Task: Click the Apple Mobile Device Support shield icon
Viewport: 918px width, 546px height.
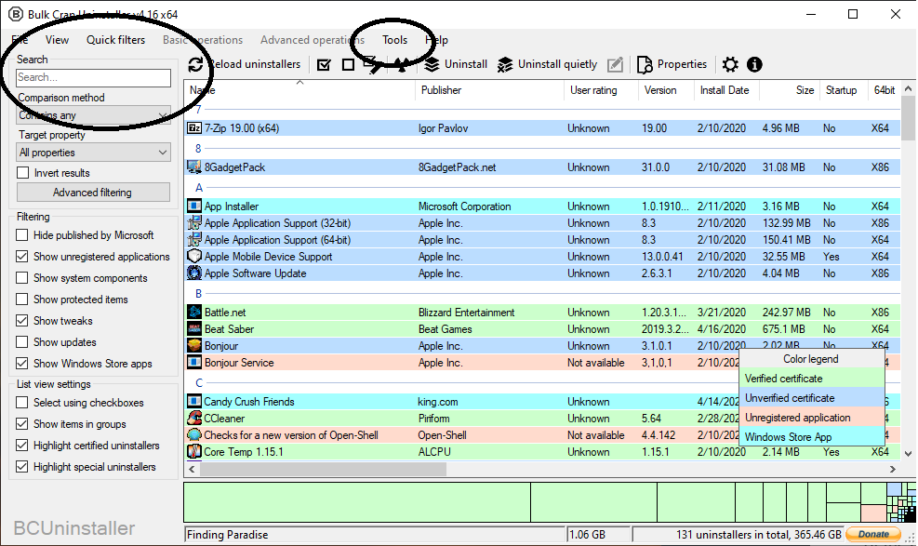Action: pos(194,256)
